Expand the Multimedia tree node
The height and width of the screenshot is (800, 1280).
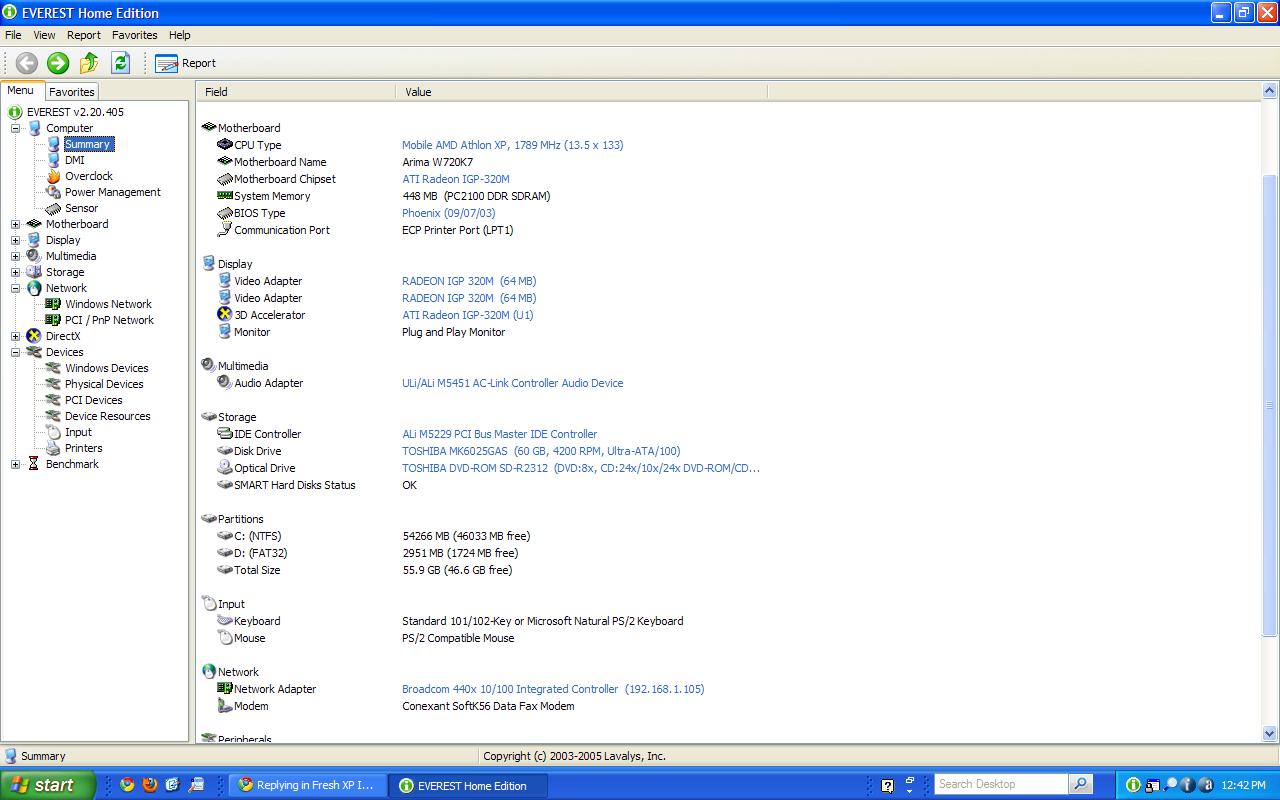click(x=15, y=256)
